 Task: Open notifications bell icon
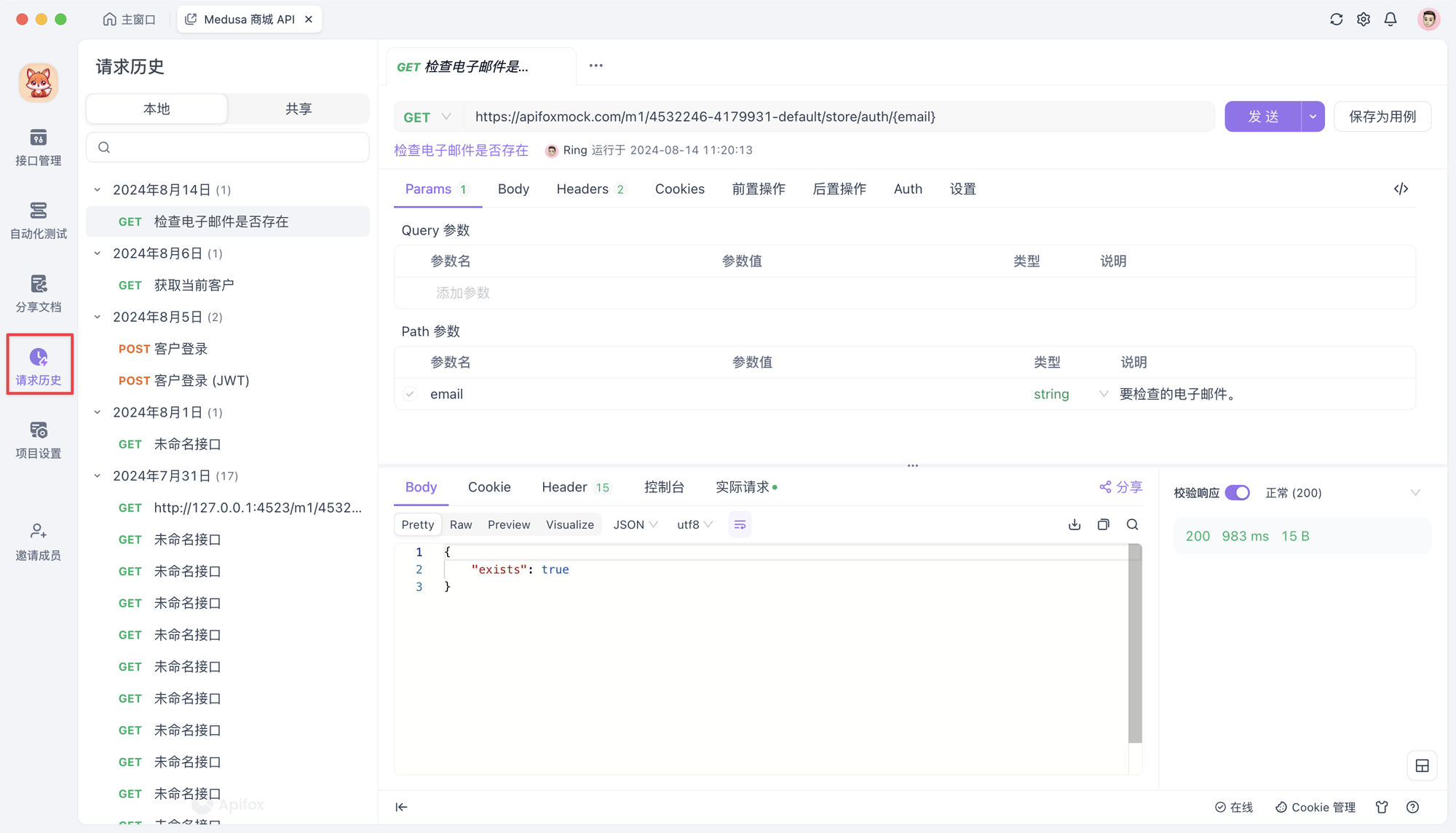click(1390, 20)
